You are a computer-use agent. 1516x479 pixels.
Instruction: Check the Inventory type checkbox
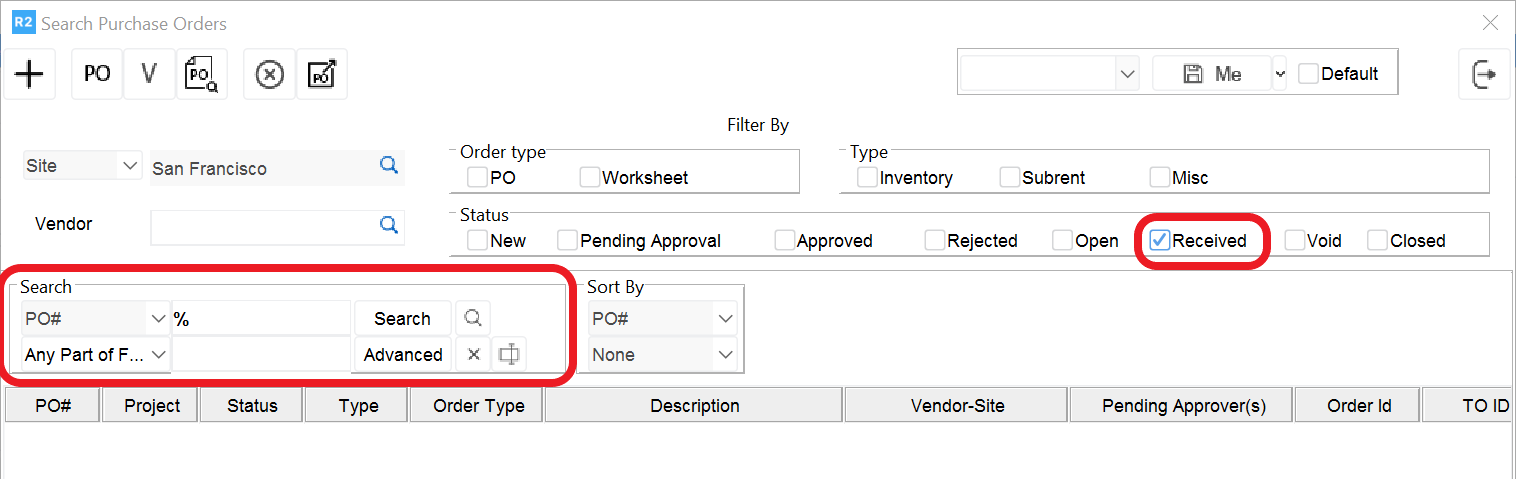[x=868, y=177]
